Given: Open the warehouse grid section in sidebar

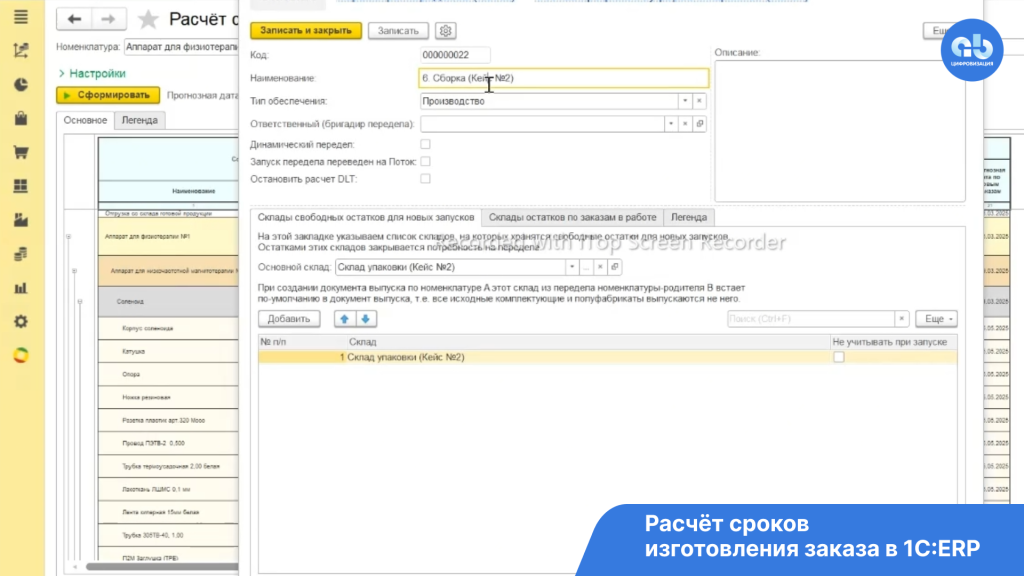Looking at the screenshot, I should (x=21, y=186).
